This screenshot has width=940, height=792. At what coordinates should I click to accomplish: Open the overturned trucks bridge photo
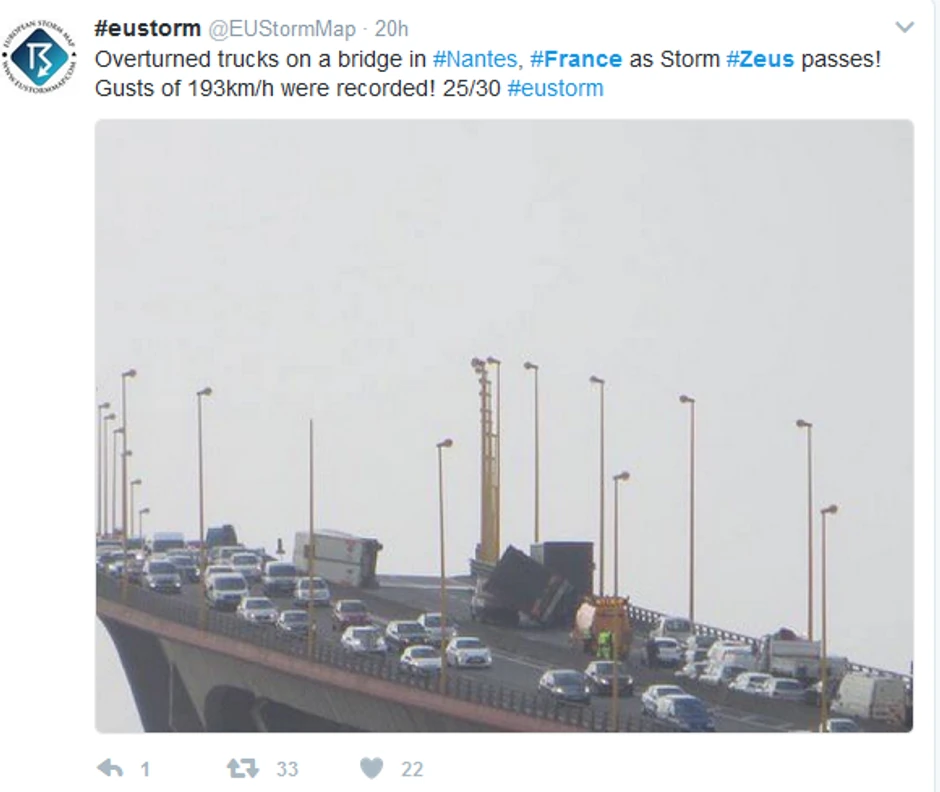[504, 426]
